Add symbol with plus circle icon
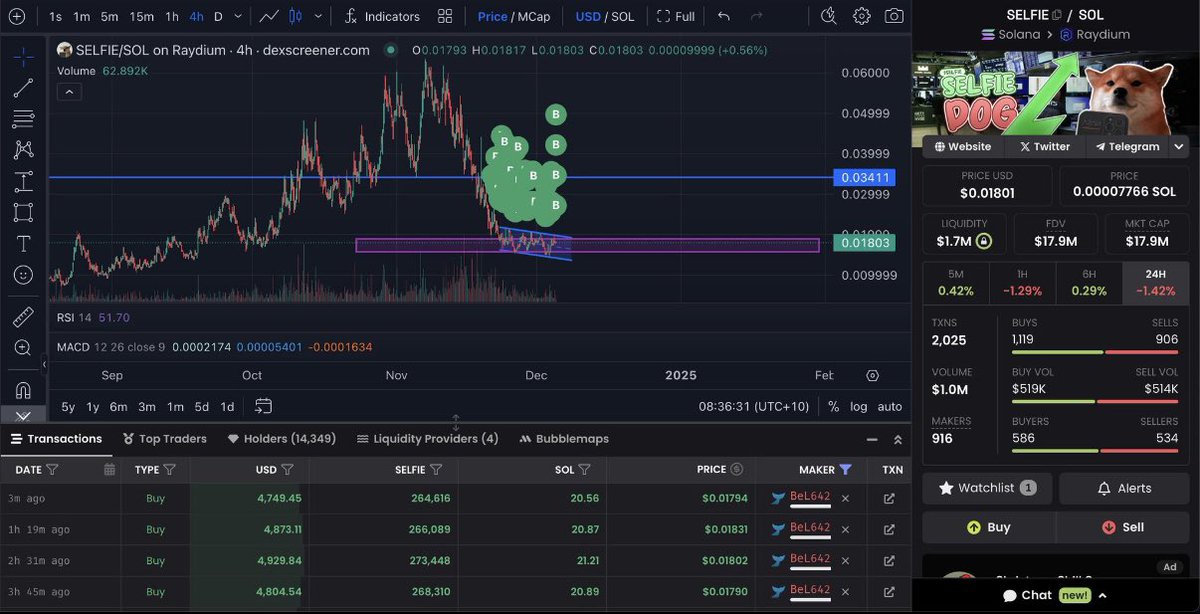This screenshot has height=614, width=1200. coord(17,16)
